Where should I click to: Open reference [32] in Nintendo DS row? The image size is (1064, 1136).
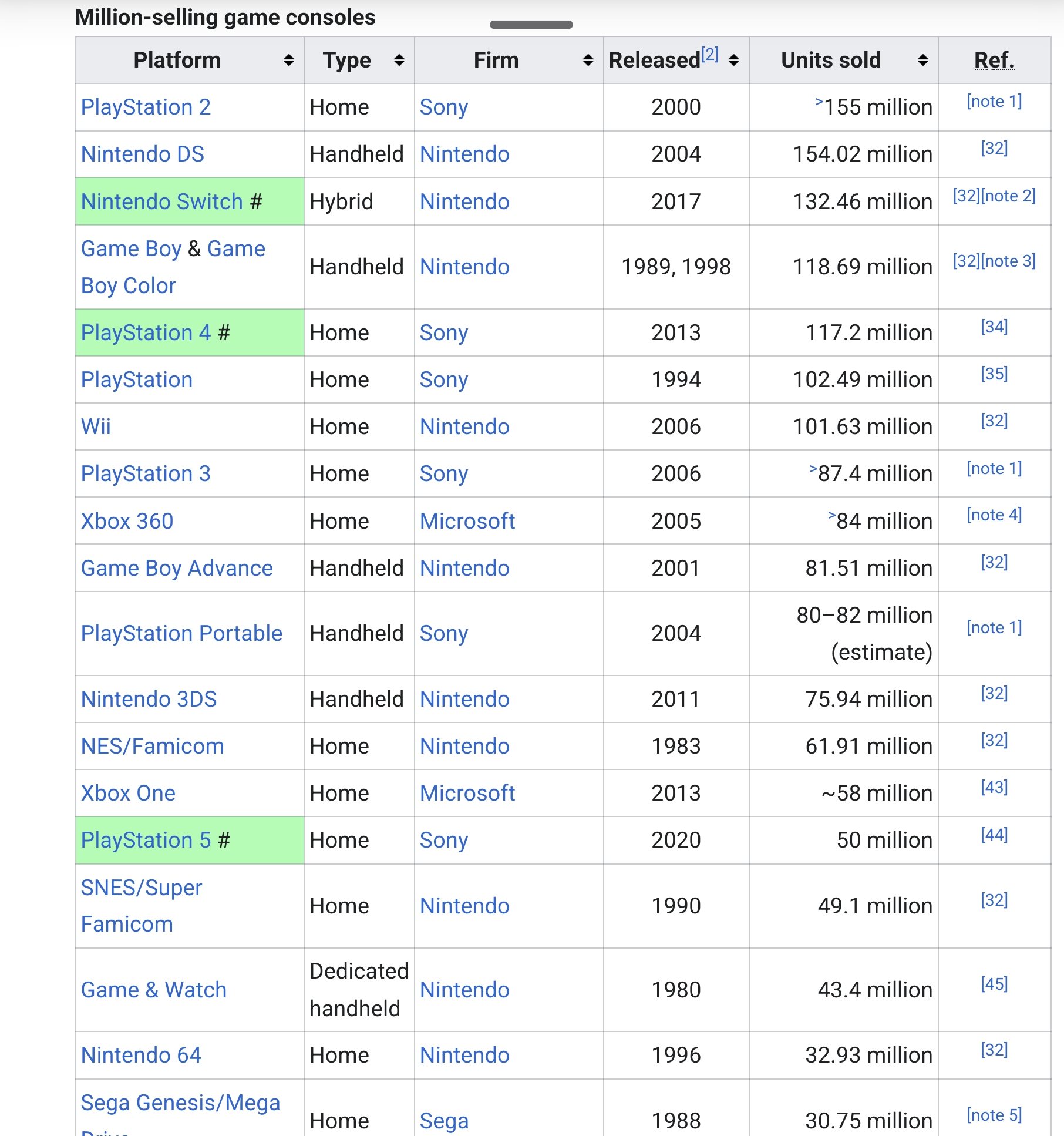pyautogui.click(x=994, y=148)
